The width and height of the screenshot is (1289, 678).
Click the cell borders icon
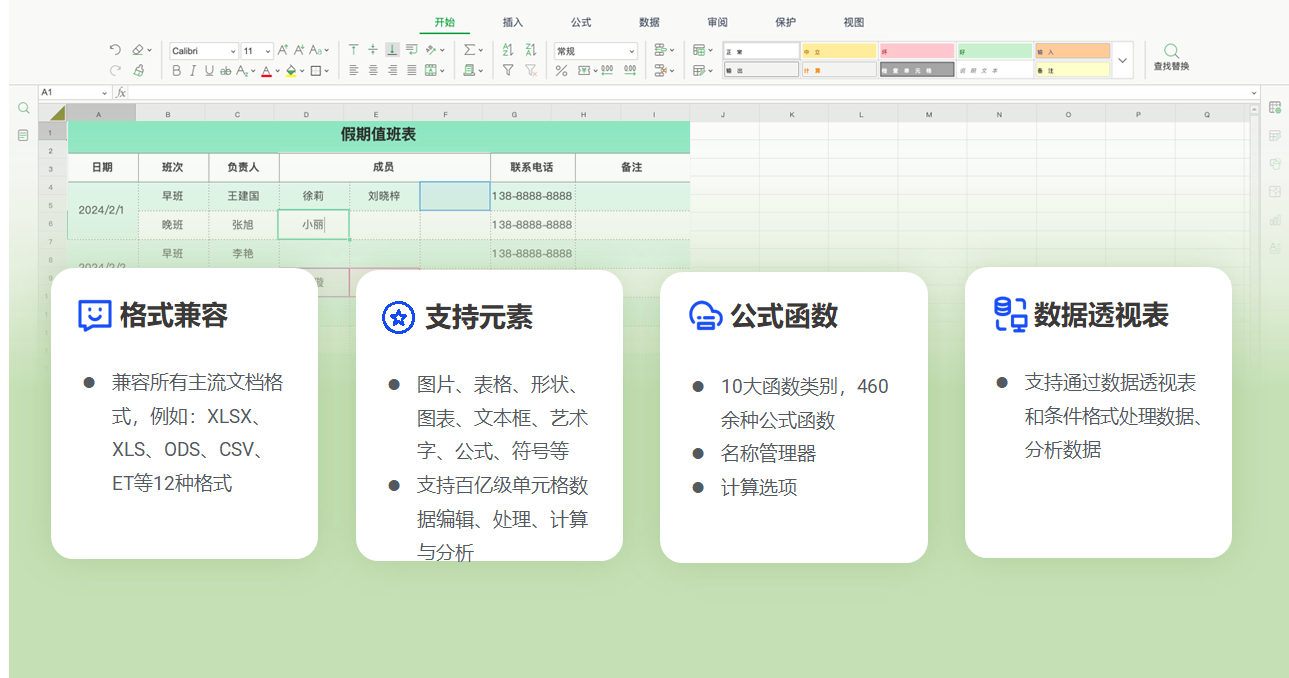(x=316, y=70)
